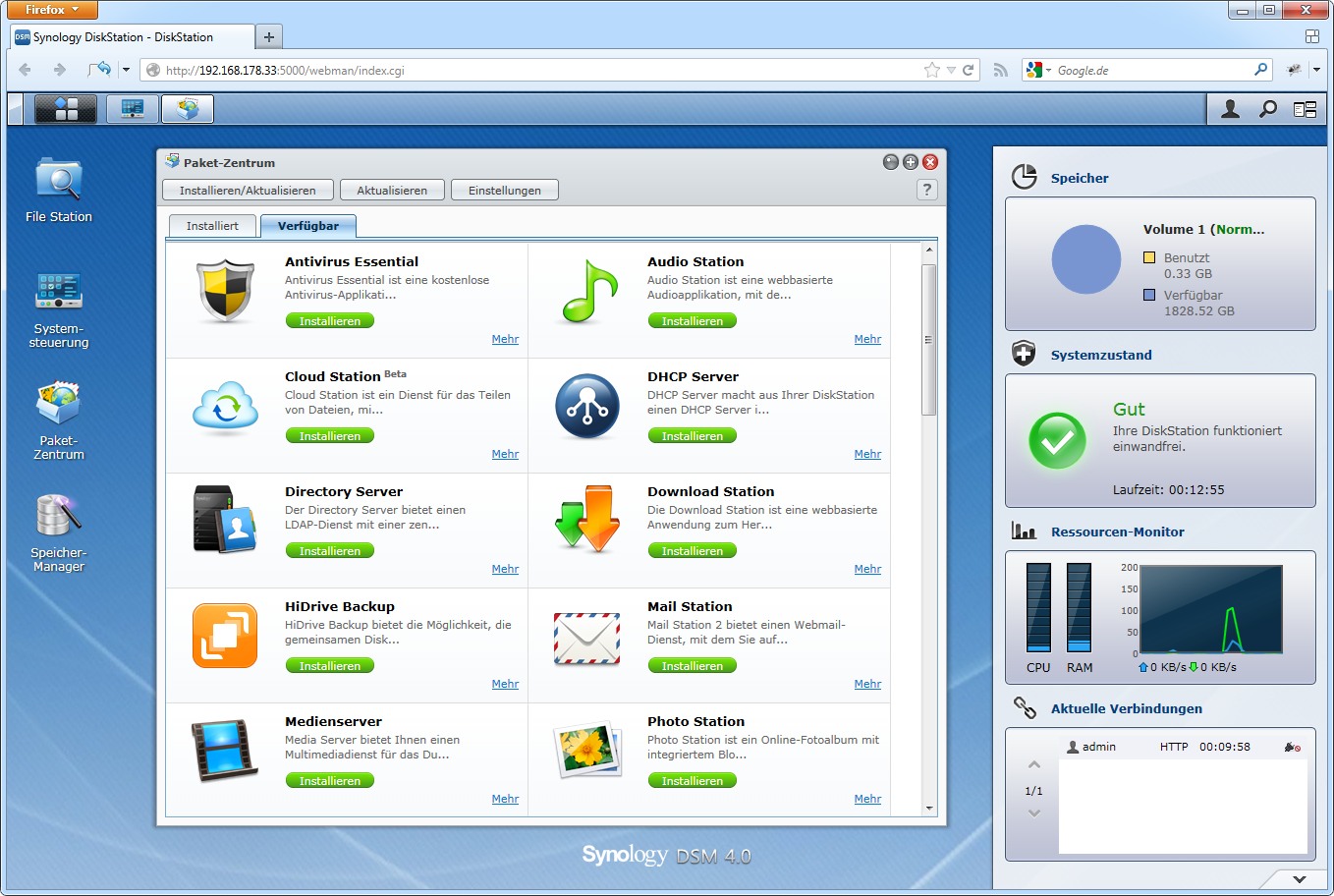This screenshot has width=1334, height=896.
Task: Select the Verfügbar tab
Action: pyautogui.click(x=308, y=226)
